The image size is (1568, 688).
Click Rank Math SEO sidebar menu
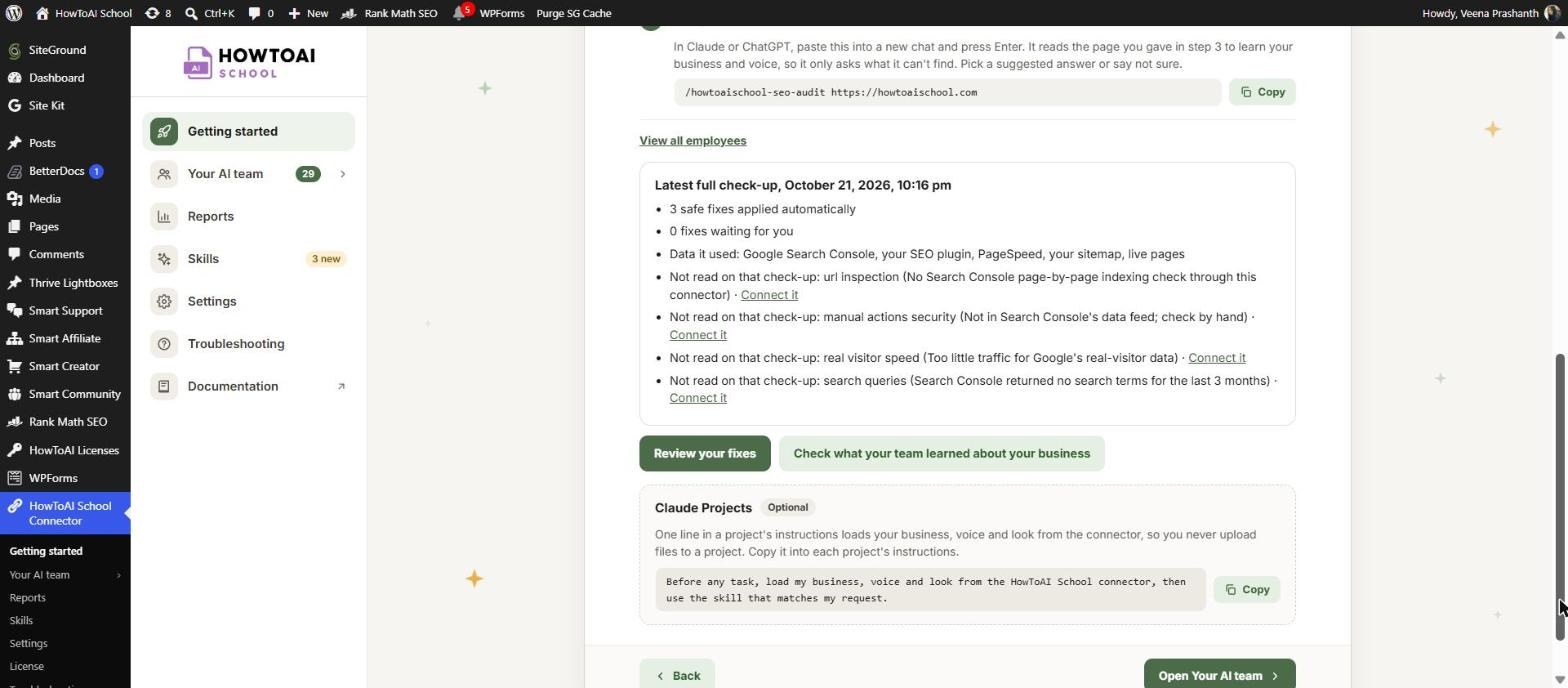point(65,422)
